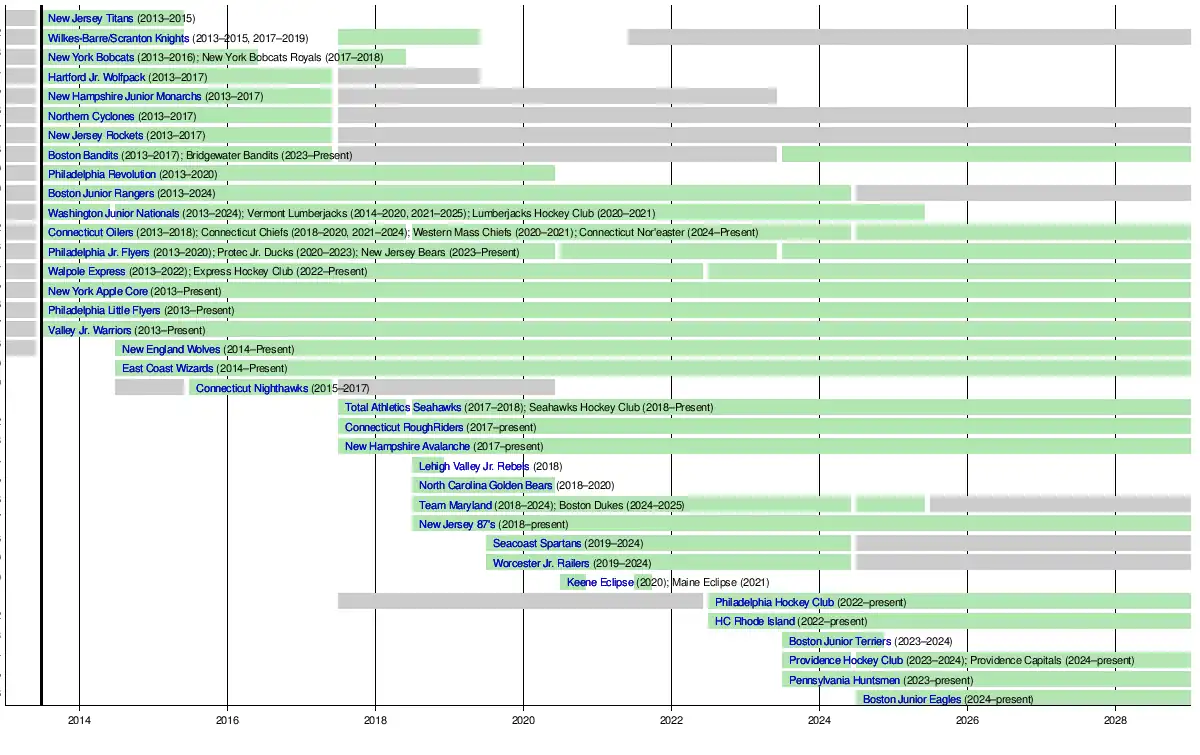Screen dimensions: 1200x755
Task: Open the Hartford Jr. Wolfpack team link
Action: 96,77
